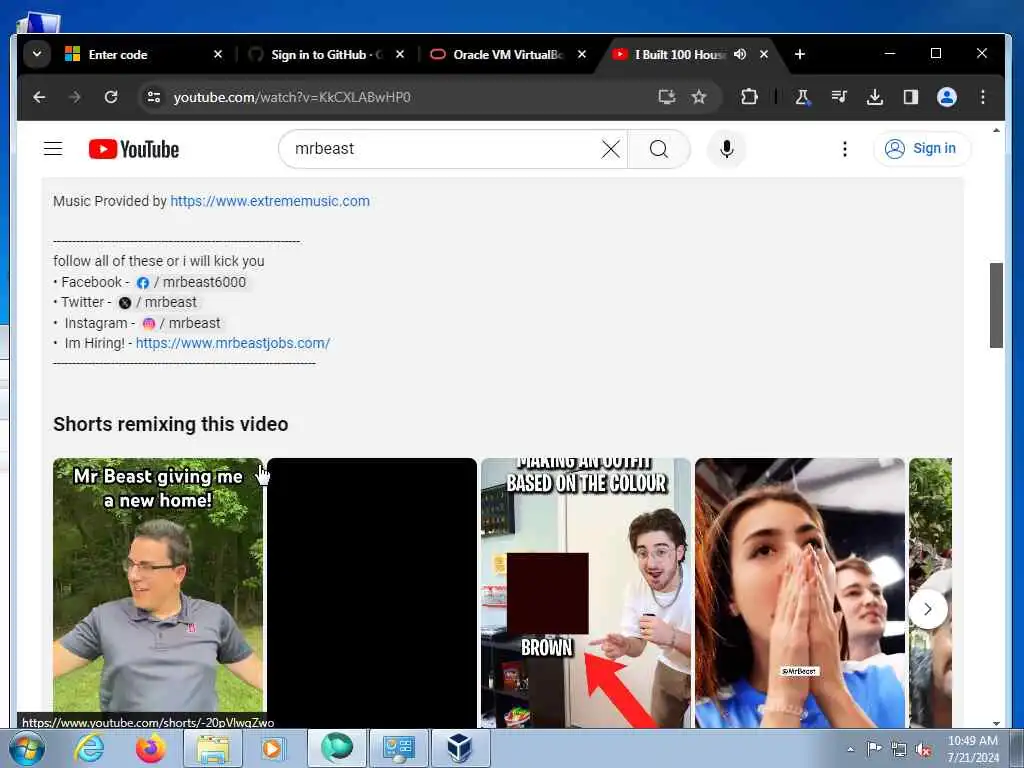Open the Instagram mrbeast link
This screenshot has height=768, width=1024.
point(182,323)
